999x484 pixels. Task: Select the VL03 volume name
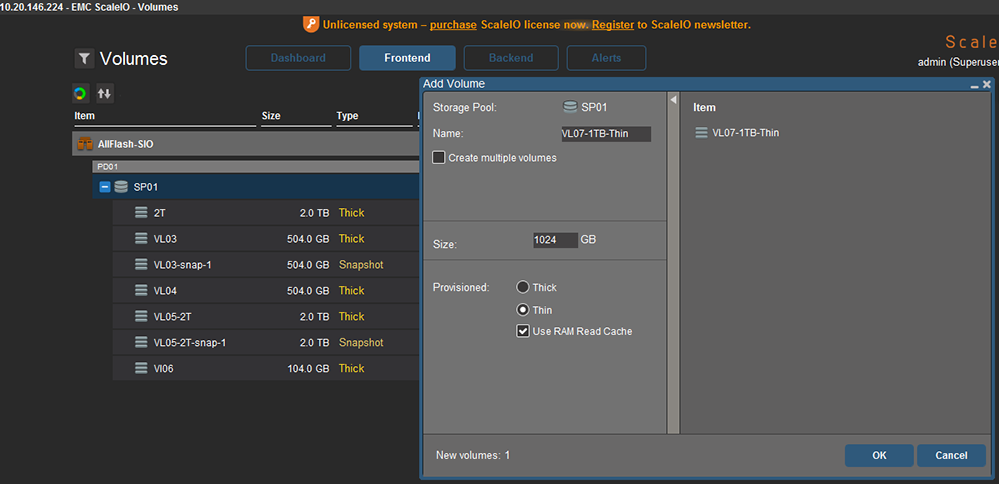click(x=165, y=239)
